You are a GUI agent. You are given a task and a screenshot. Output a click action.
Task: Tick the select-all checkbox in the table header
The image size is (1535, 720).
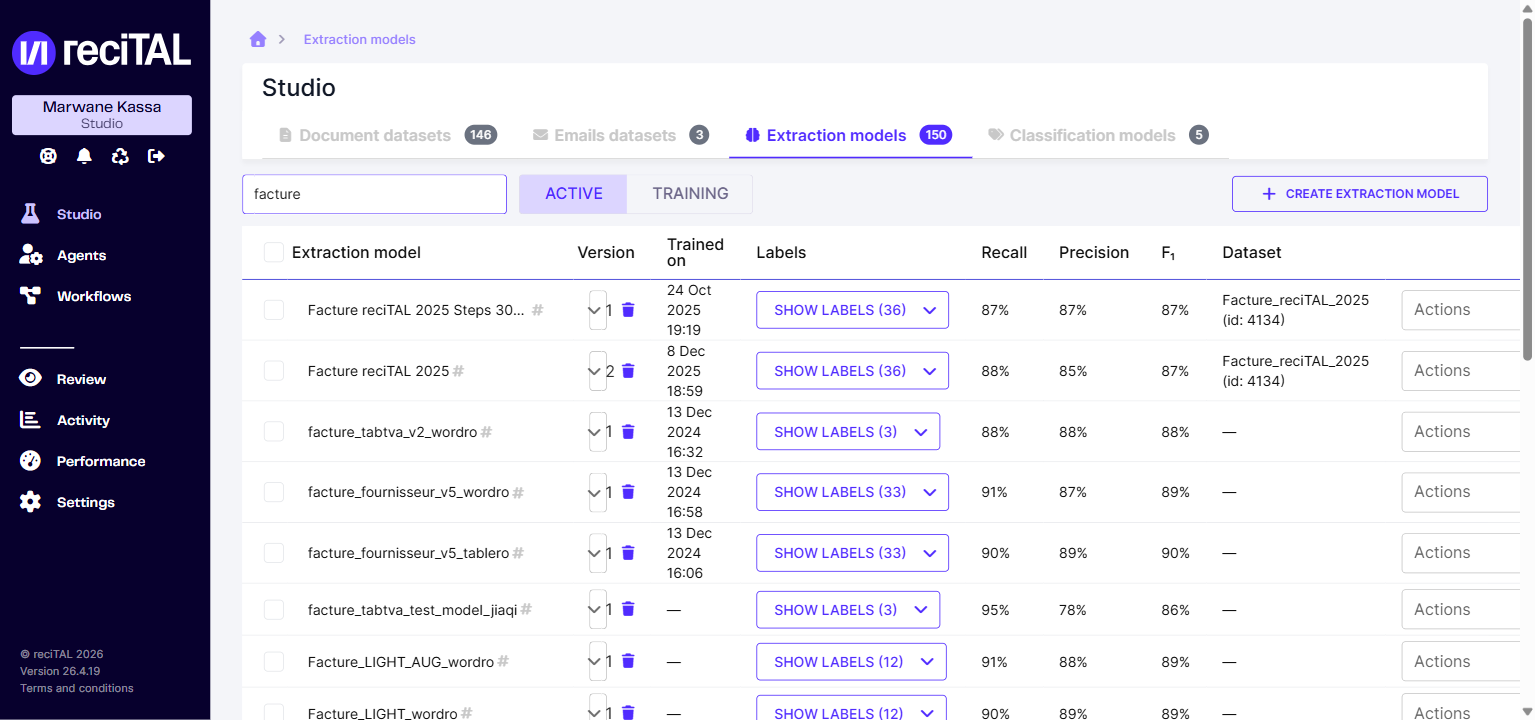pos(274,252)
